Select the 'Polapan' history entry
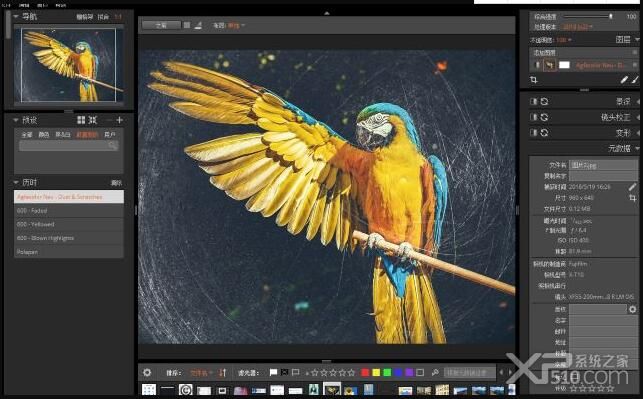 69,252
